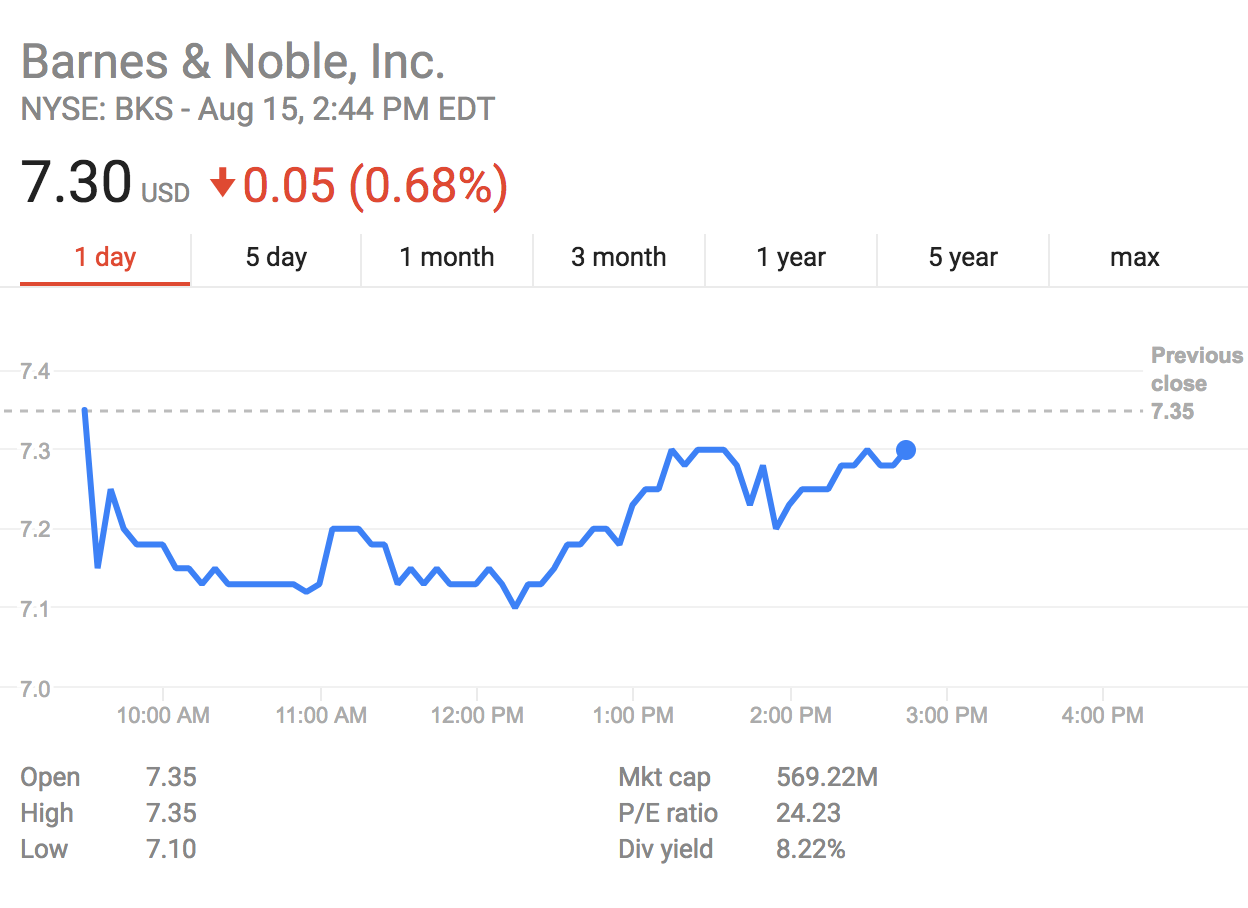This screenshot has width=1248, height=908.
Task: Switch to the 5 day range
Action: [x=276, y=258]
